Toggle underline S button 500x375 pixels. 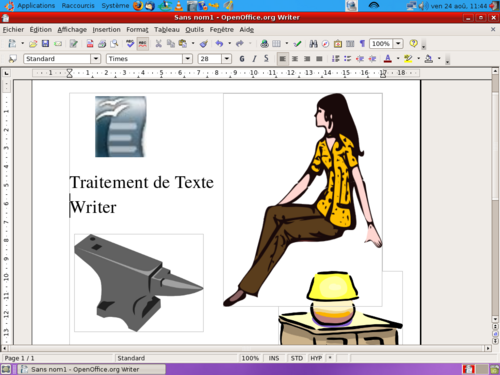click(x=266, y=59)
